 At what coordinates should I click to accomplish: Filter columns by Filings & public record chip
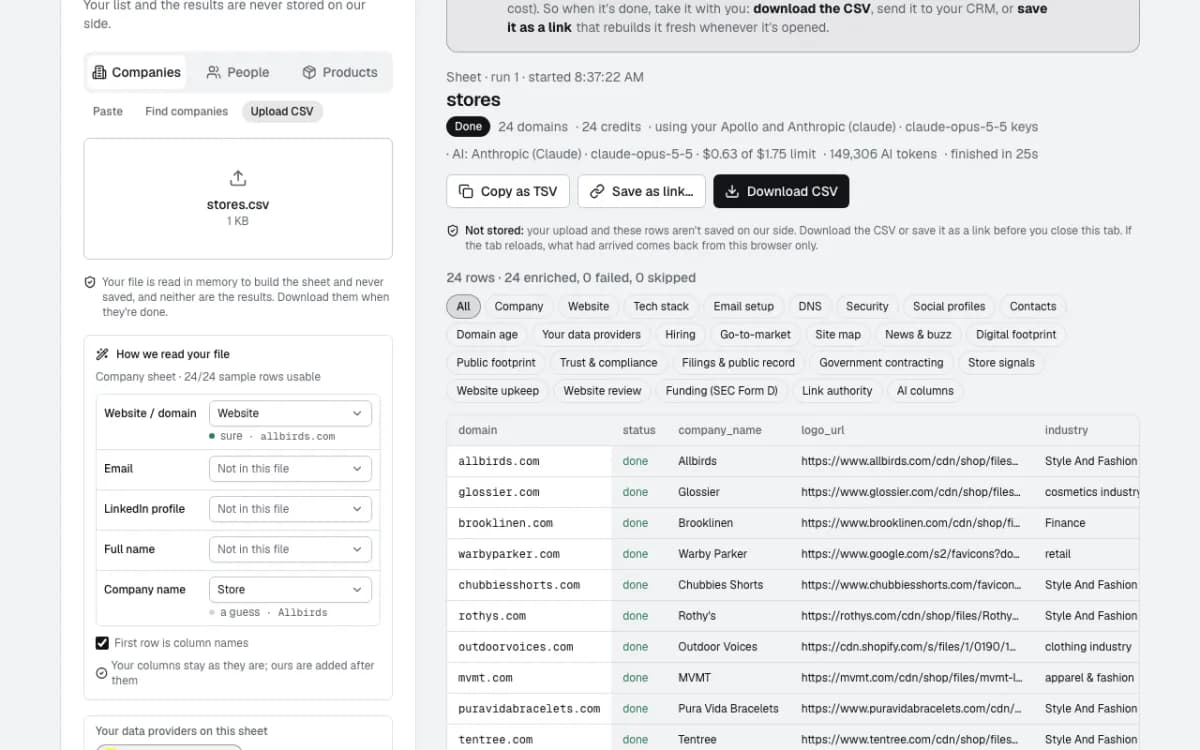coord(738,363)
